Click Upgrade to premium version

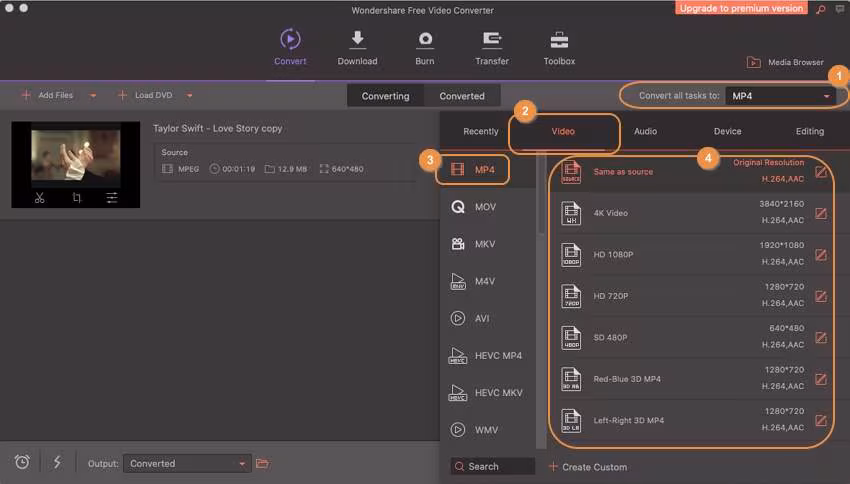[x=741, y=8]
